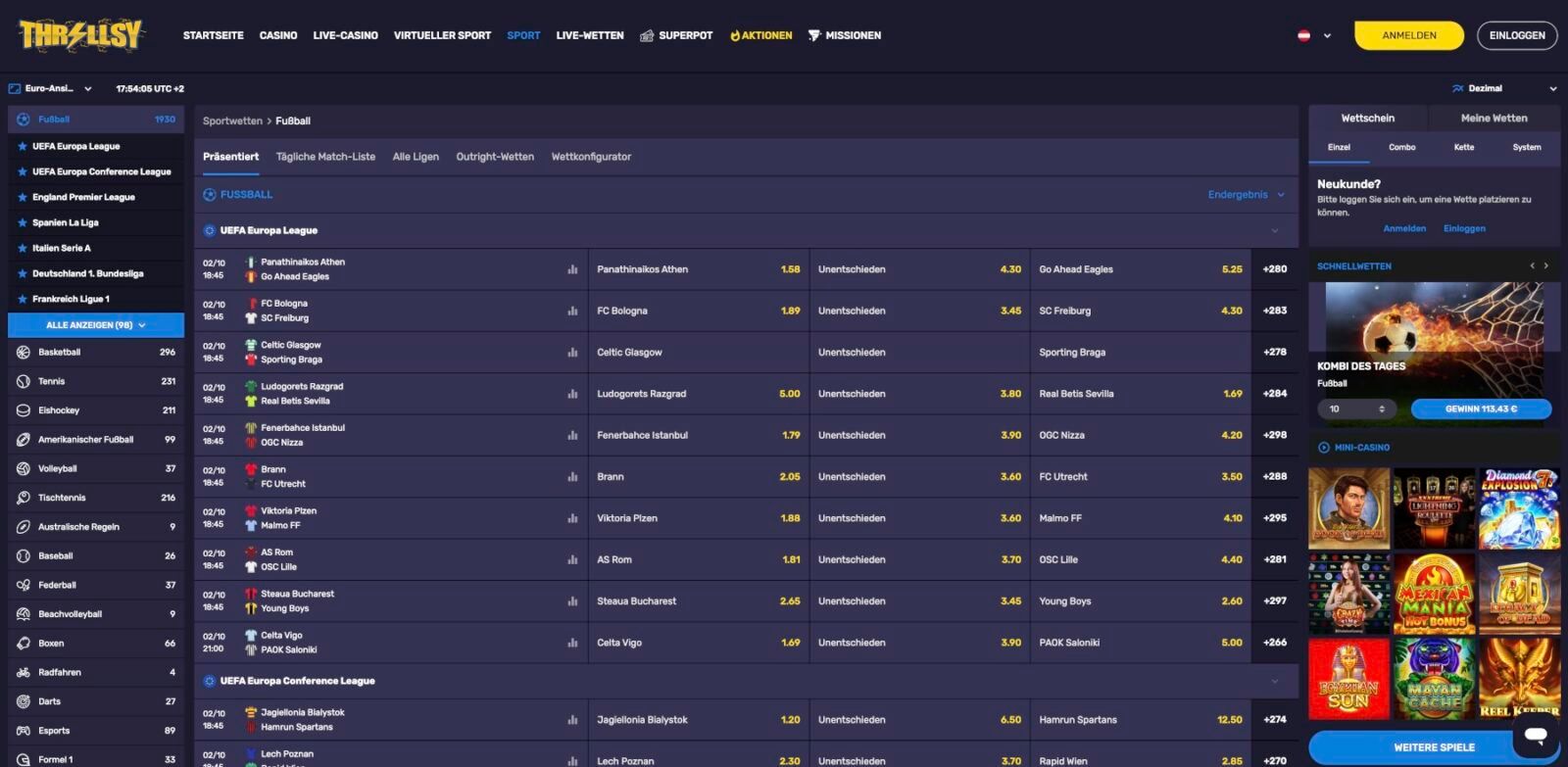Switch bet slip to Combo mode
The height and width of the screenshot is (767, 1568).
point(1401,148)
